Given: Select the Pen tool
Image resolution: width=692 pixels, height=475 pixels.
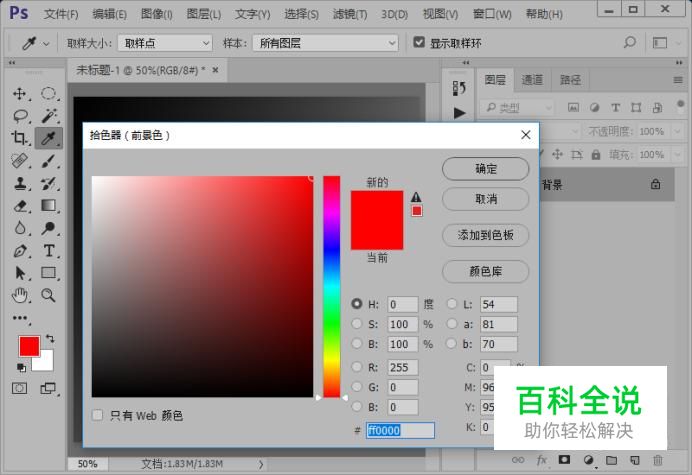Looking at the screenshot, I should pyautogui.click(x=20, y=251).
